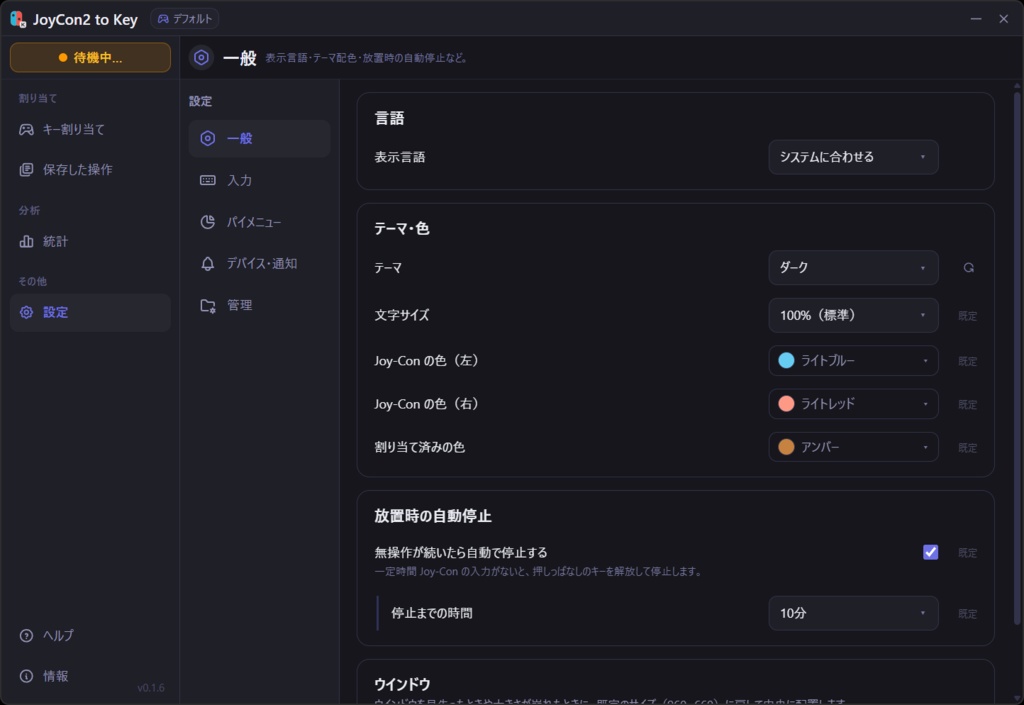Open the 表示言語 dropdown
1024x705 pixels.
click(x=853, y=157)
